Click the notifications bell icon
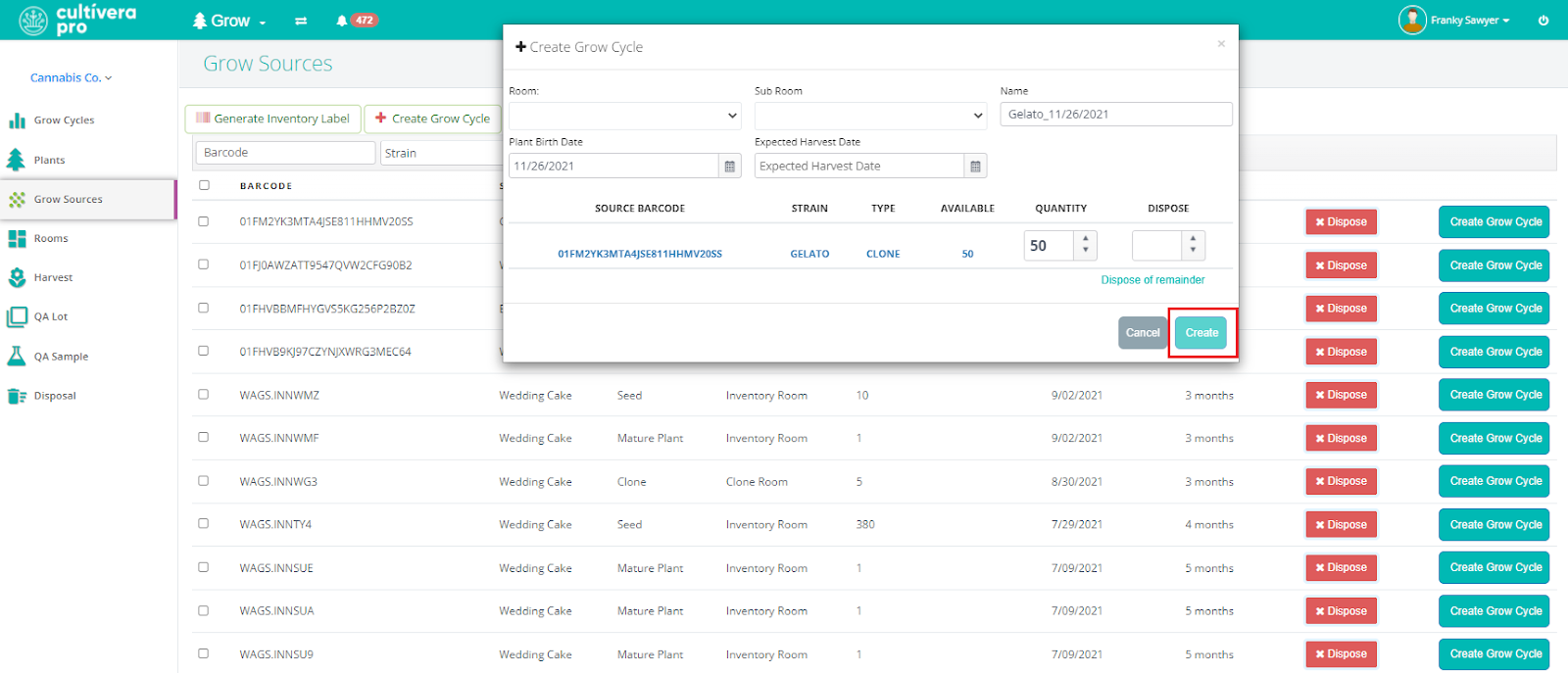 (342, 21)
